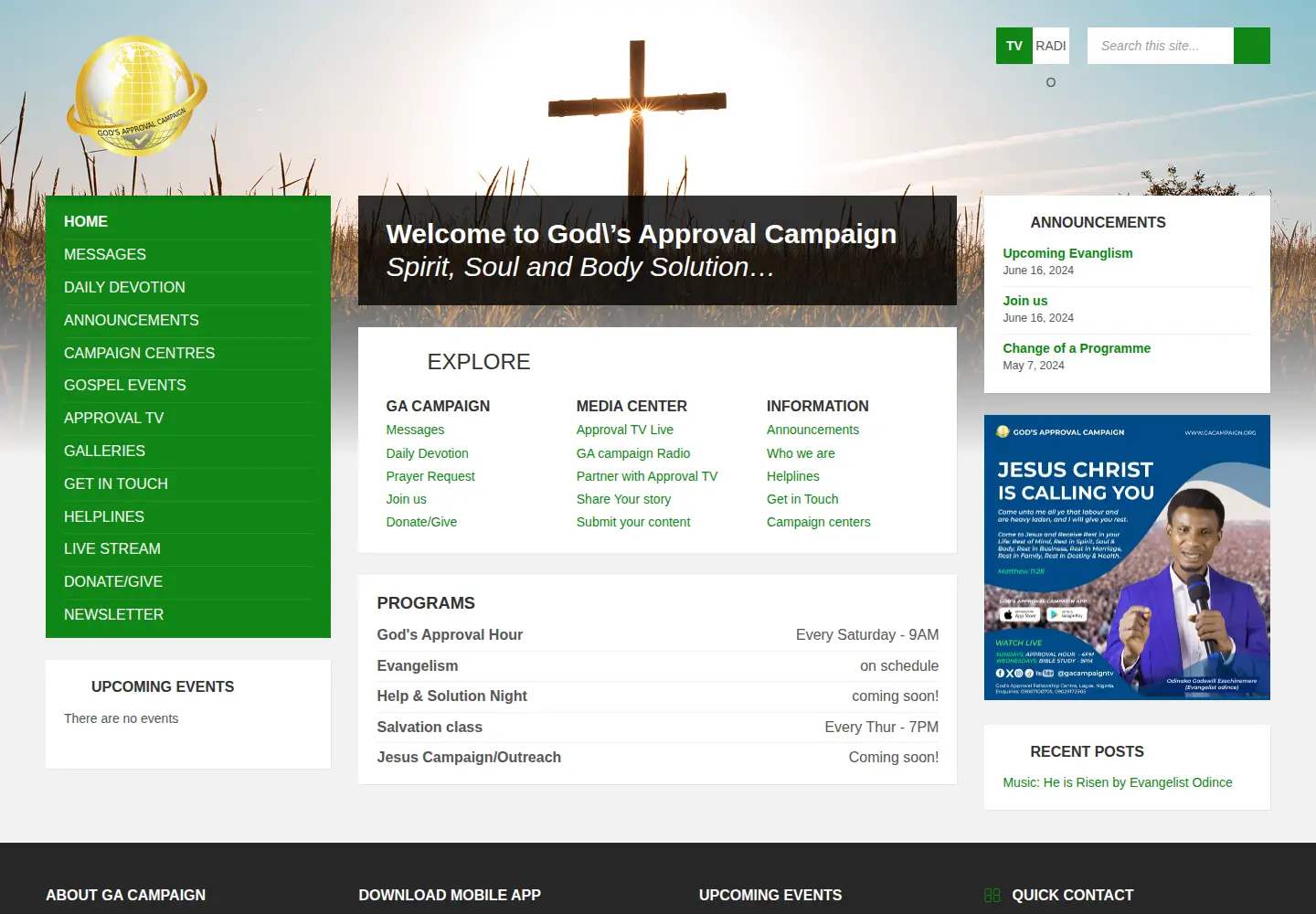Open the Announcements link under Information
The image size is (1316, 914).
813,430
